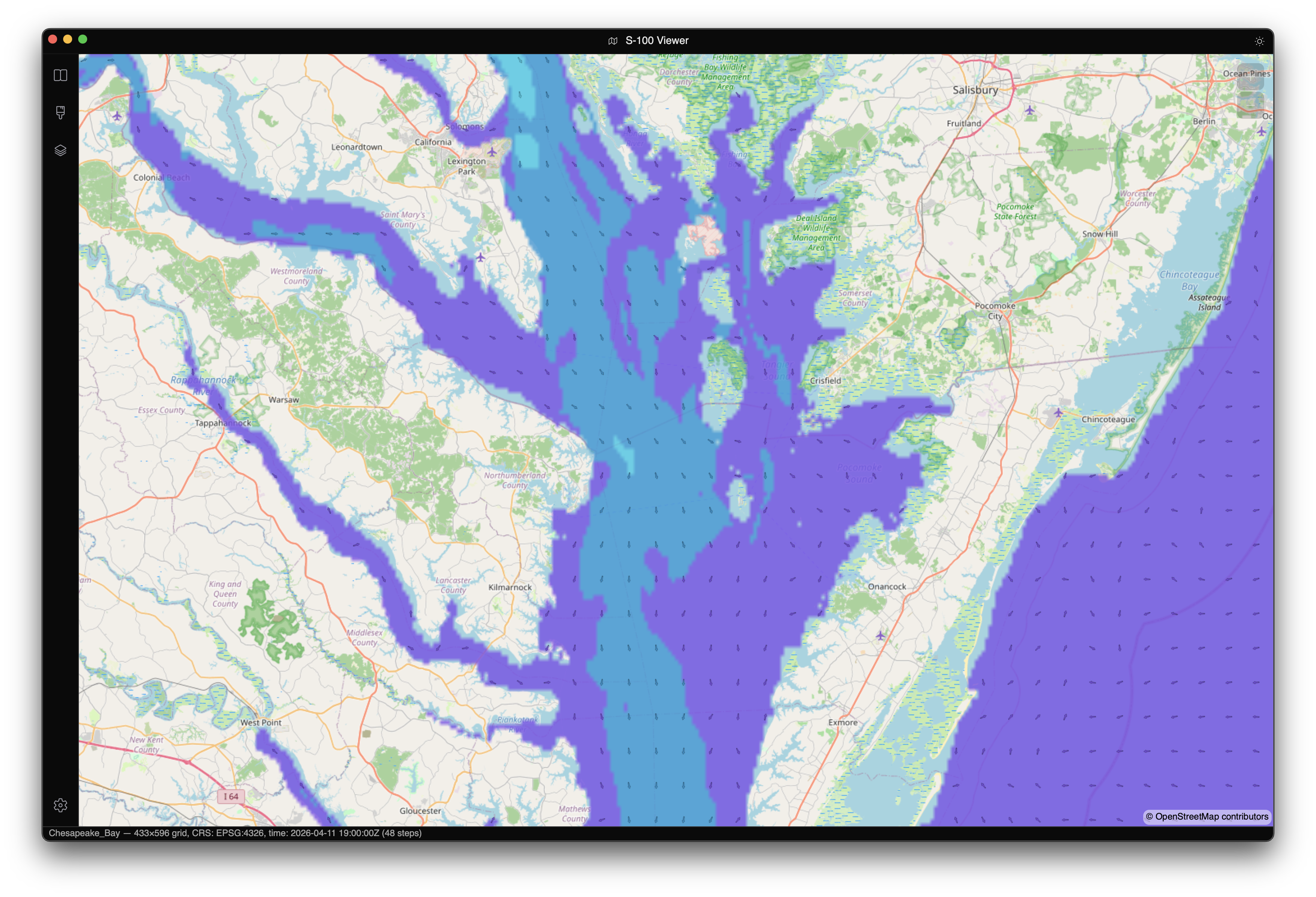The height and width of the screenshot is (897, 1316).
Task: Click the West Point map label
Action: [260, 723]
